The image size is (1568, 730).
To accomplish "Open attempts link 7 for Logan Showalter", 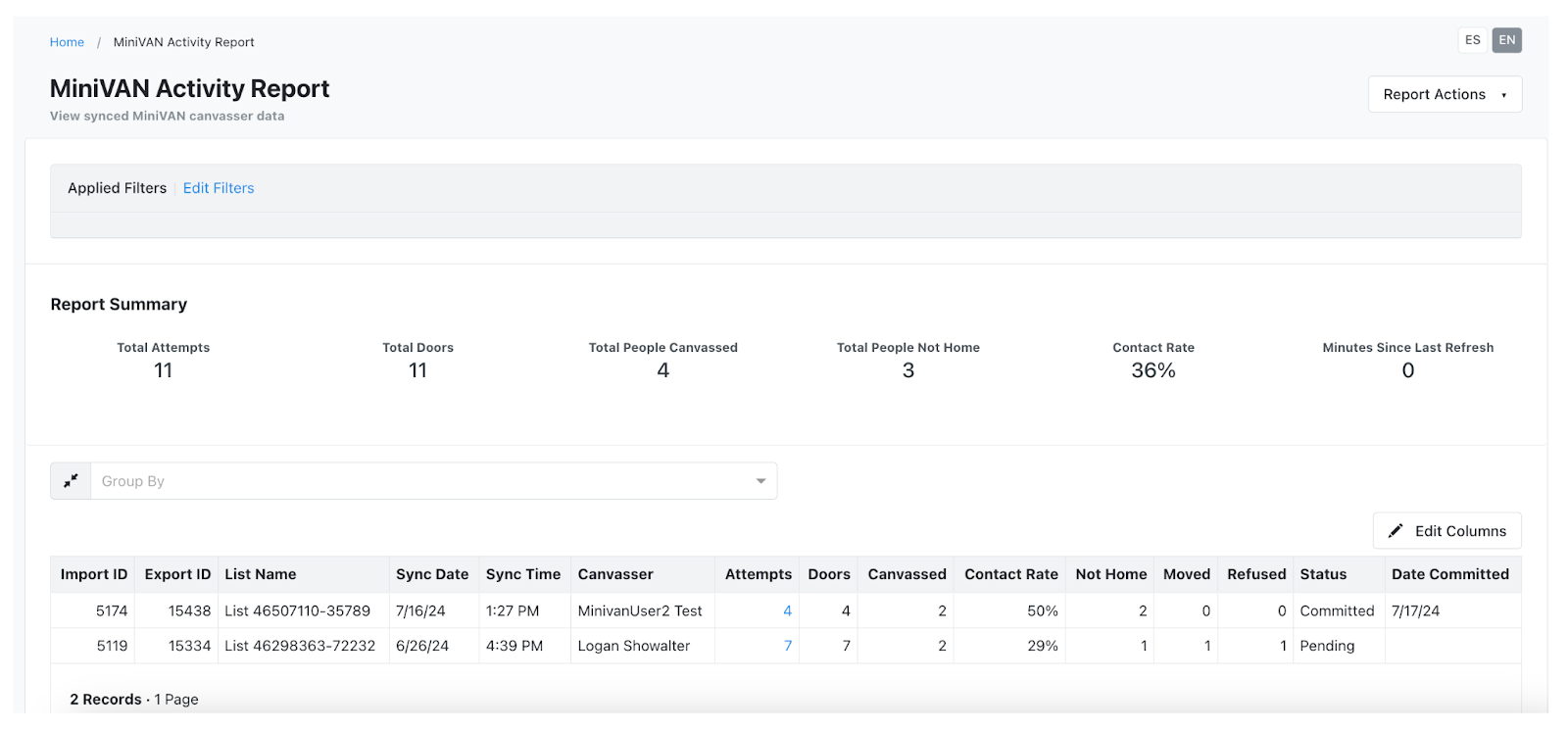I will point(787,646).
